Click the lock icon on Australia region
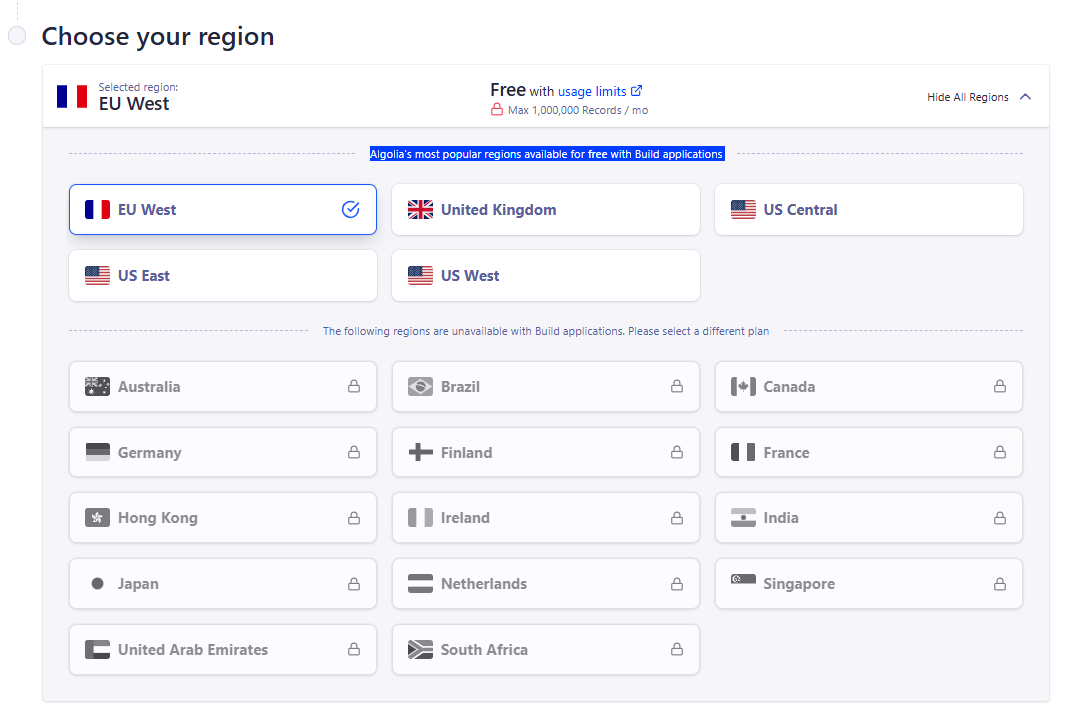This screenshot has width=1067, height=714. (354, 387)
